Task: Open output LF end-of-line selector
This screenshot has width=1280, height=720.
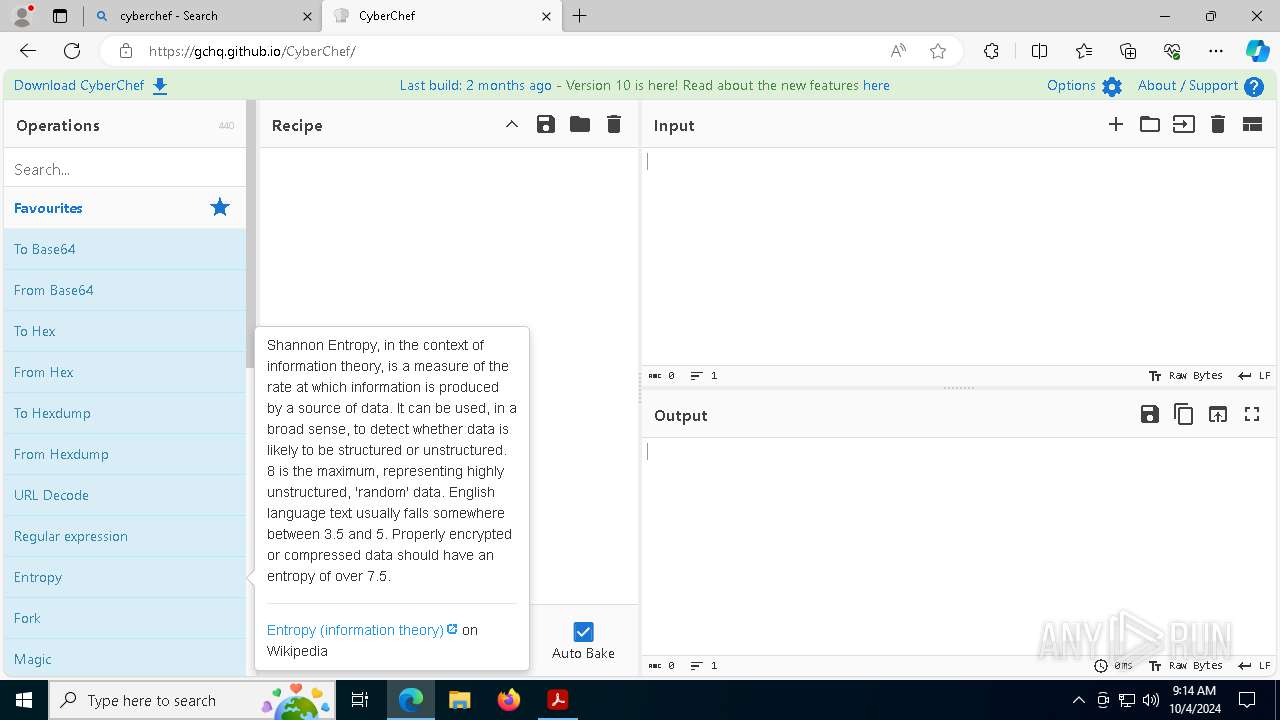Action: (1254, 666)
